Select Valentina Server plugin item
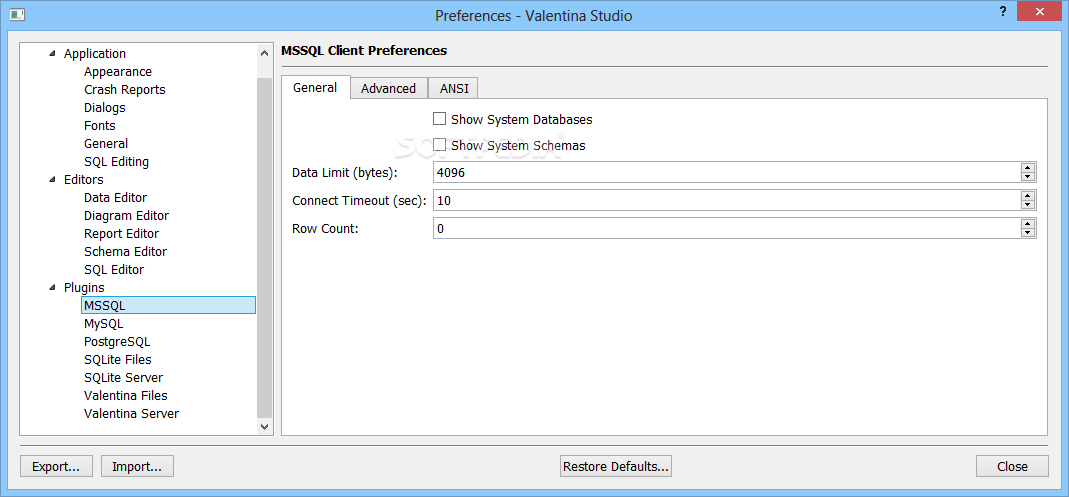 click(x=132, y=414)
